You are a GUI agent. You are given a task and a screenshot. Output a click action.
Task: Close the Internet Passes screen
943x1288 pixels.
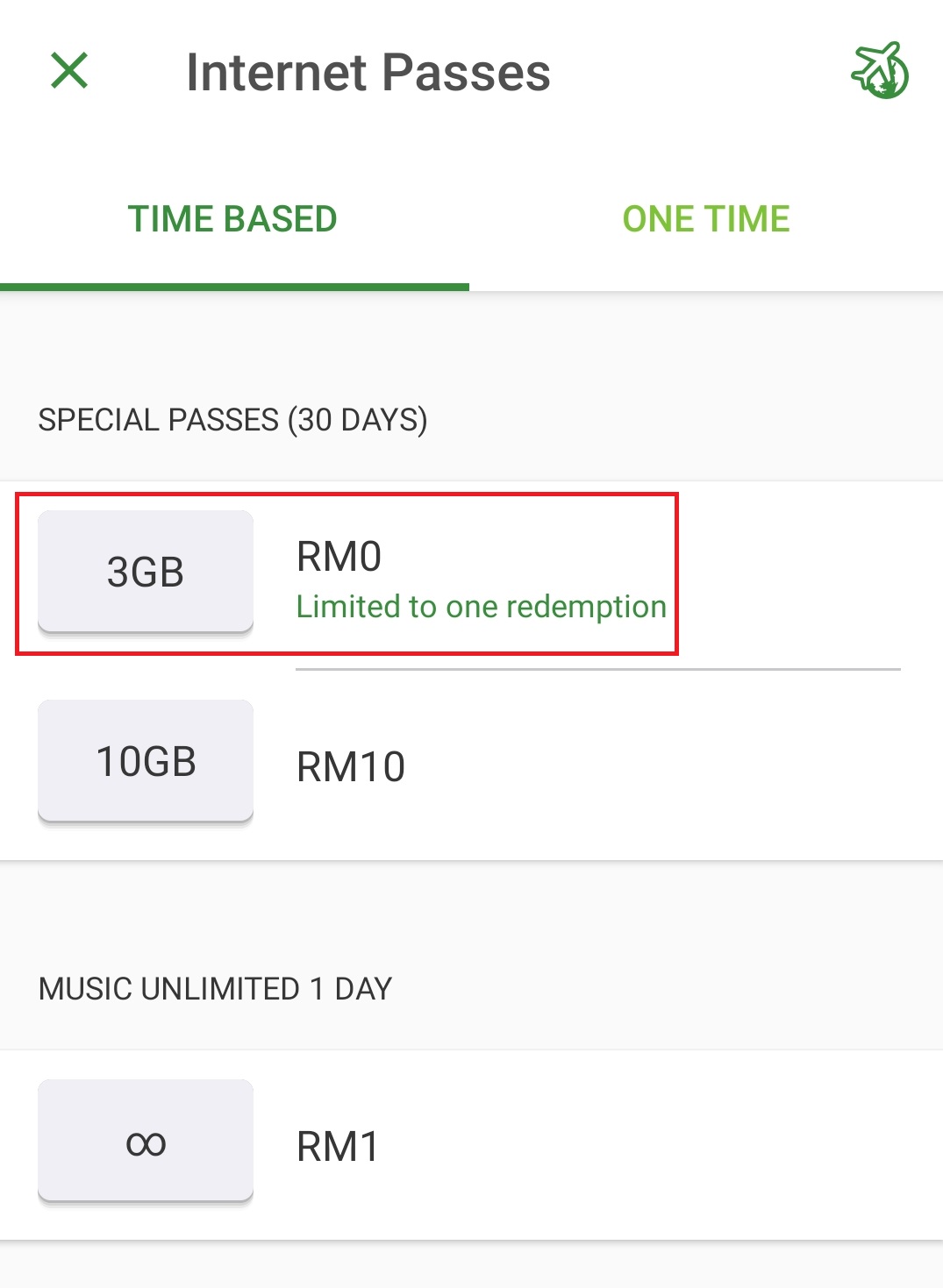(x=69, y=71)
